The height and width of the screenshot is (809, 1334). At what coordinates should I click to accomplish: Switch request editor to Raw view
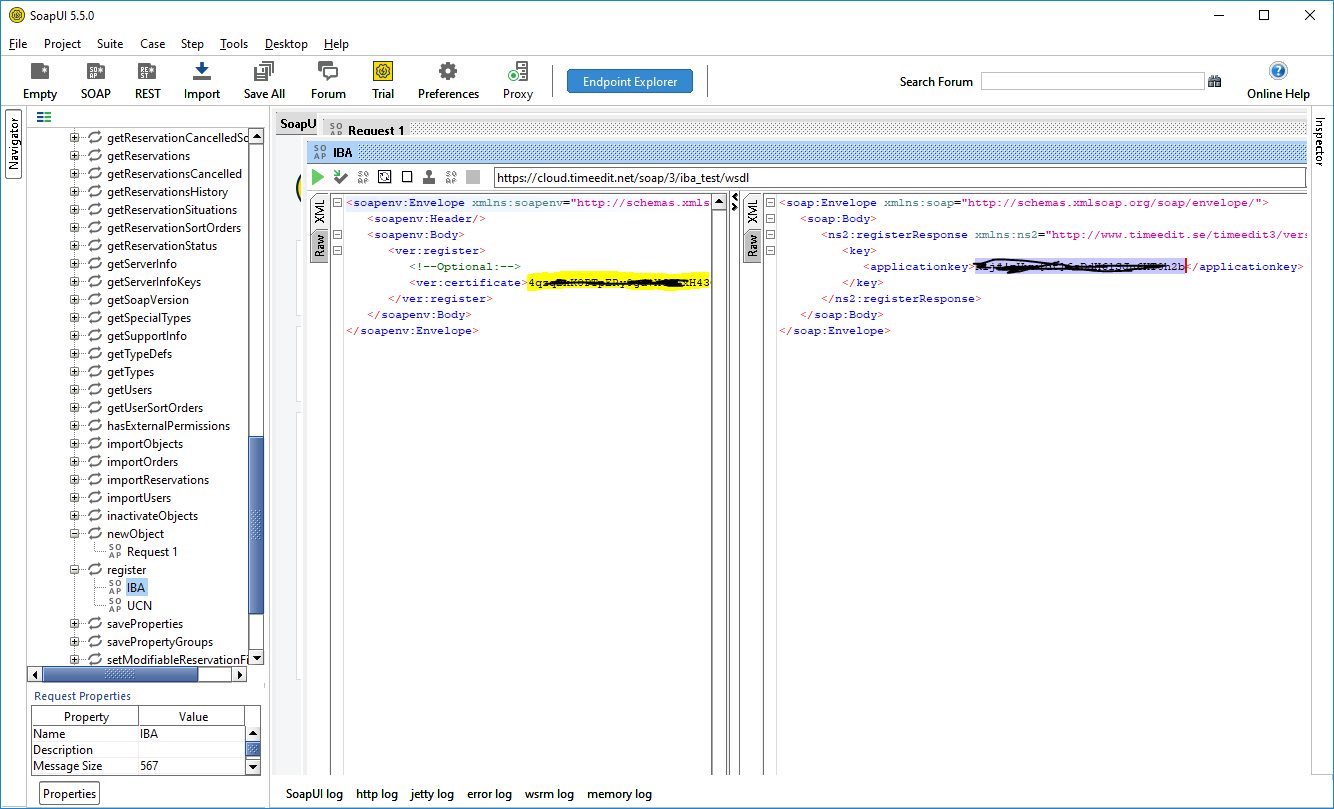pos(320,245)
